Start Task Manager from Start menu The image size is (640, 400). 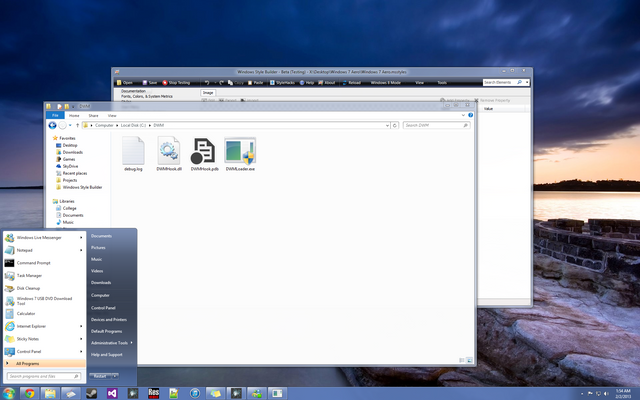pyautogui.click(x=44, y=276)
